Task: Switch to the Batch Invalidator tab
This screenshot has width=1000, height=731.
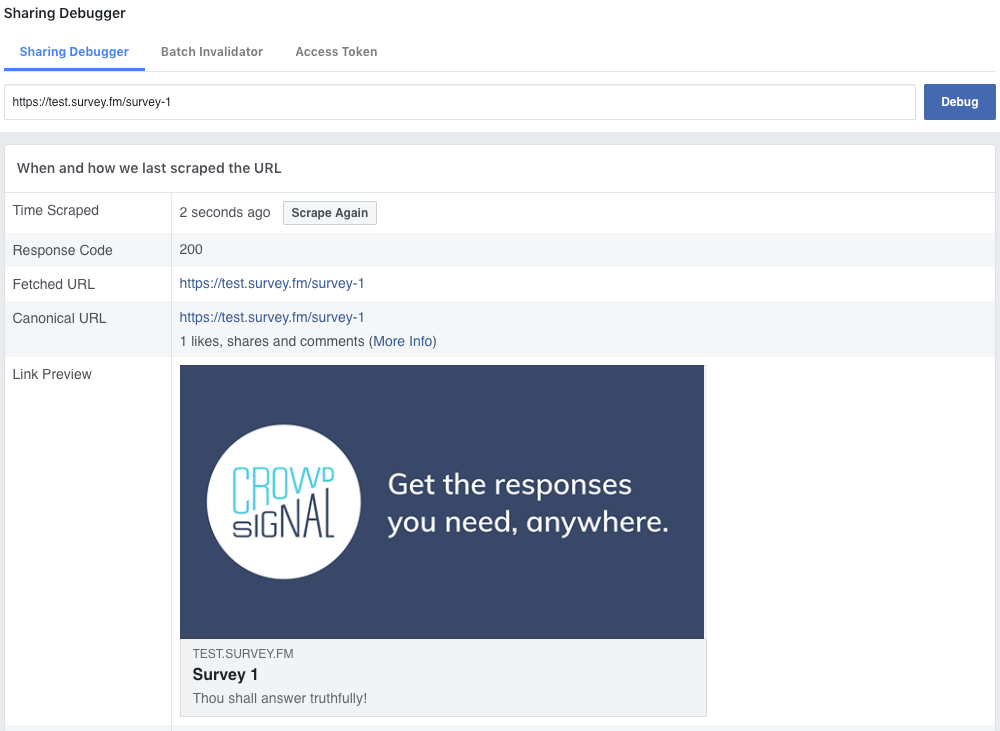Action: [211, 52]
